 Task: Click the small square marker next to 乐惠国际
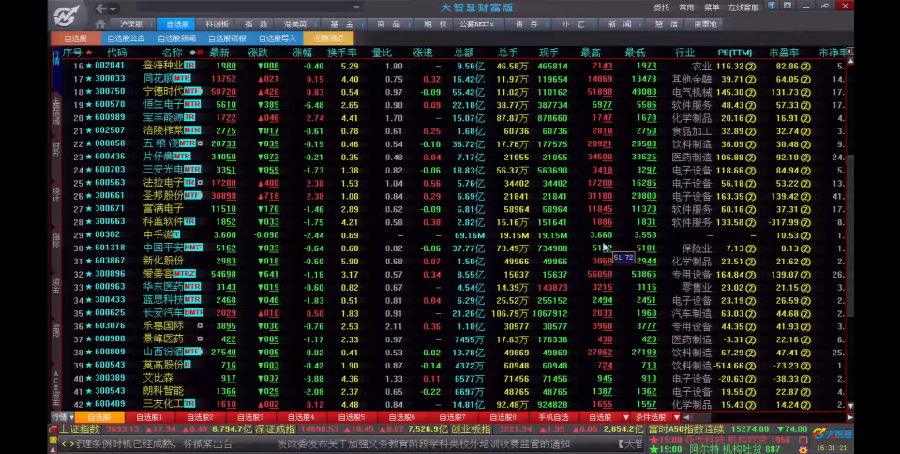click(200, 325)
